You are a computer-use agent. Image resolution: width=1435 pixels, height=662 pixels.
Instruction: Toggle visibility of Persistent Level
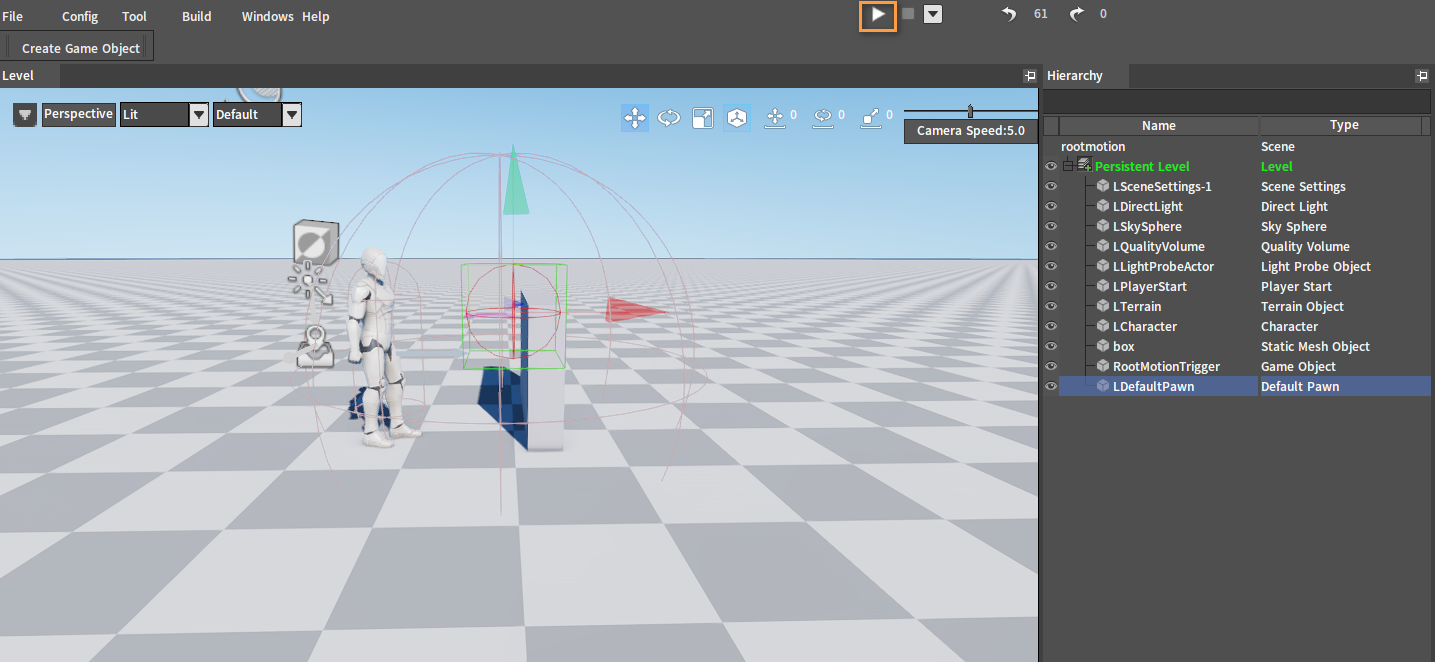coord(1051,166)
